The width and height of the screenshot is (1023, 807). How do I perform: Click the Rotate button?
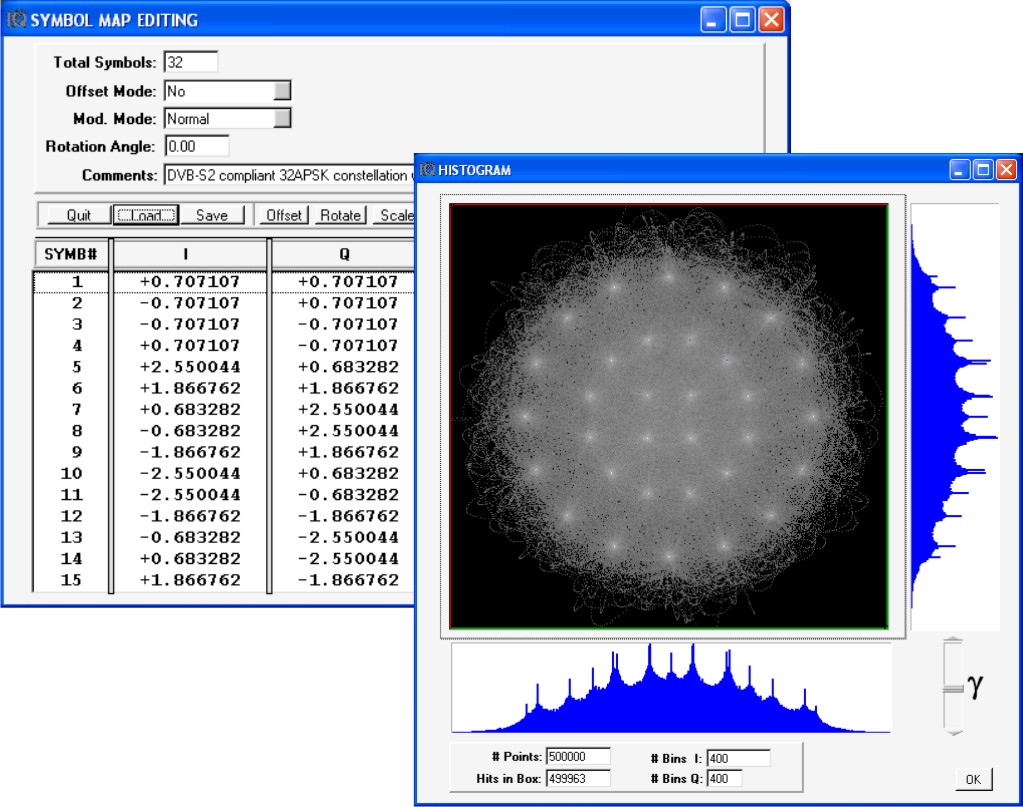(340, 215)
